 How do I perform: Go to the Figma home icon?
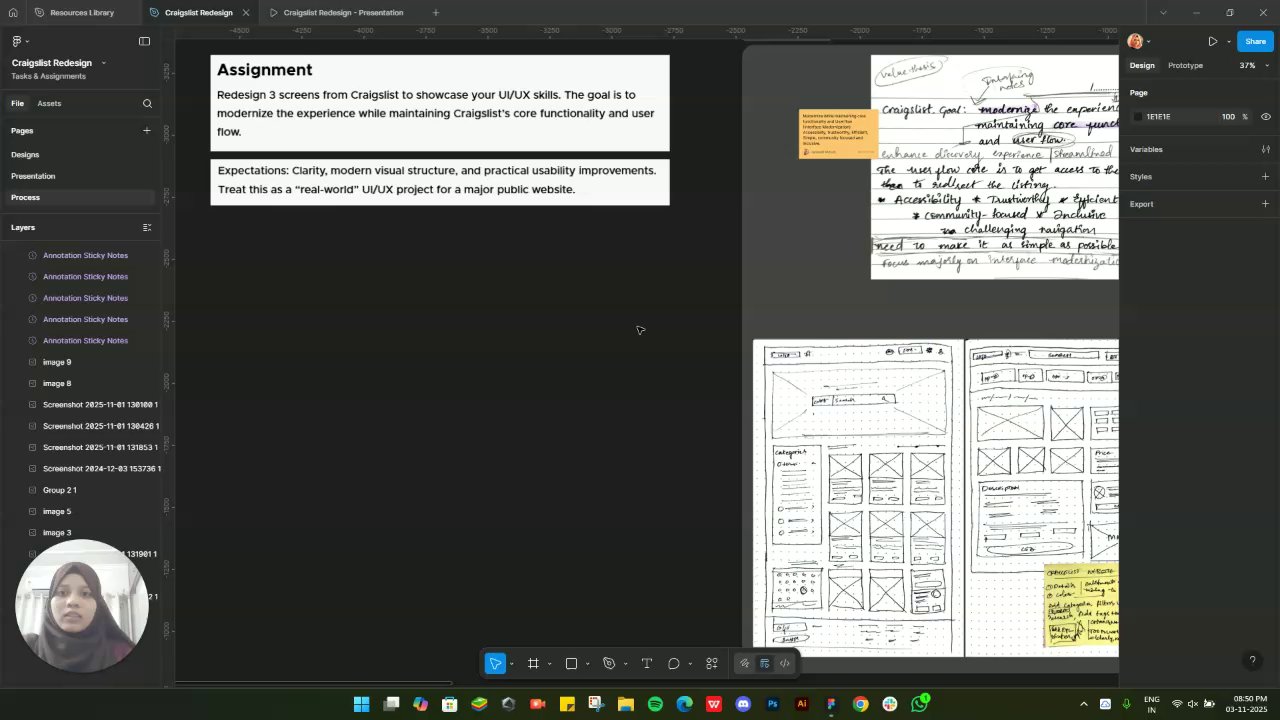pyautogui.click(x=13, y=13)
